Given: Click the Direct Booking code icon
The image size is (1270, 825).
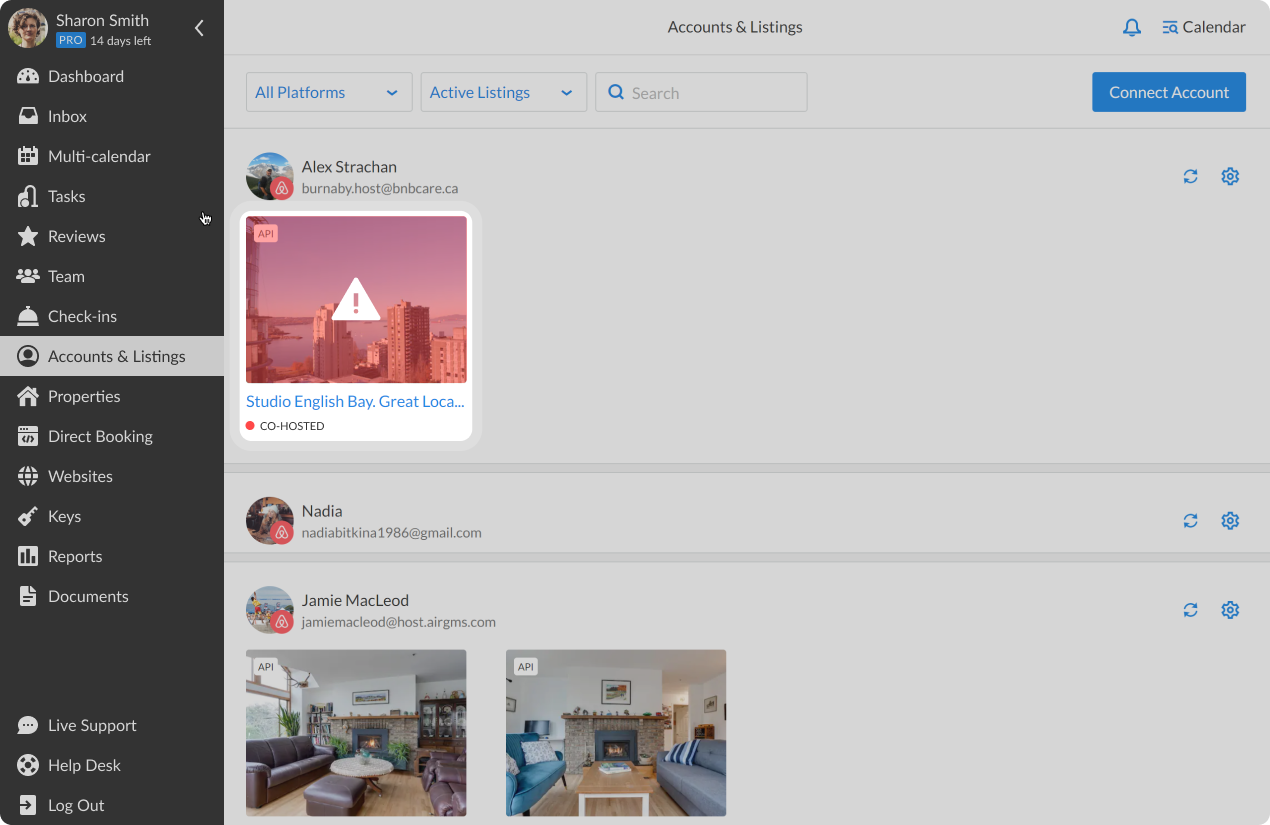Looking at the screenshot, I should pos(28,436).
